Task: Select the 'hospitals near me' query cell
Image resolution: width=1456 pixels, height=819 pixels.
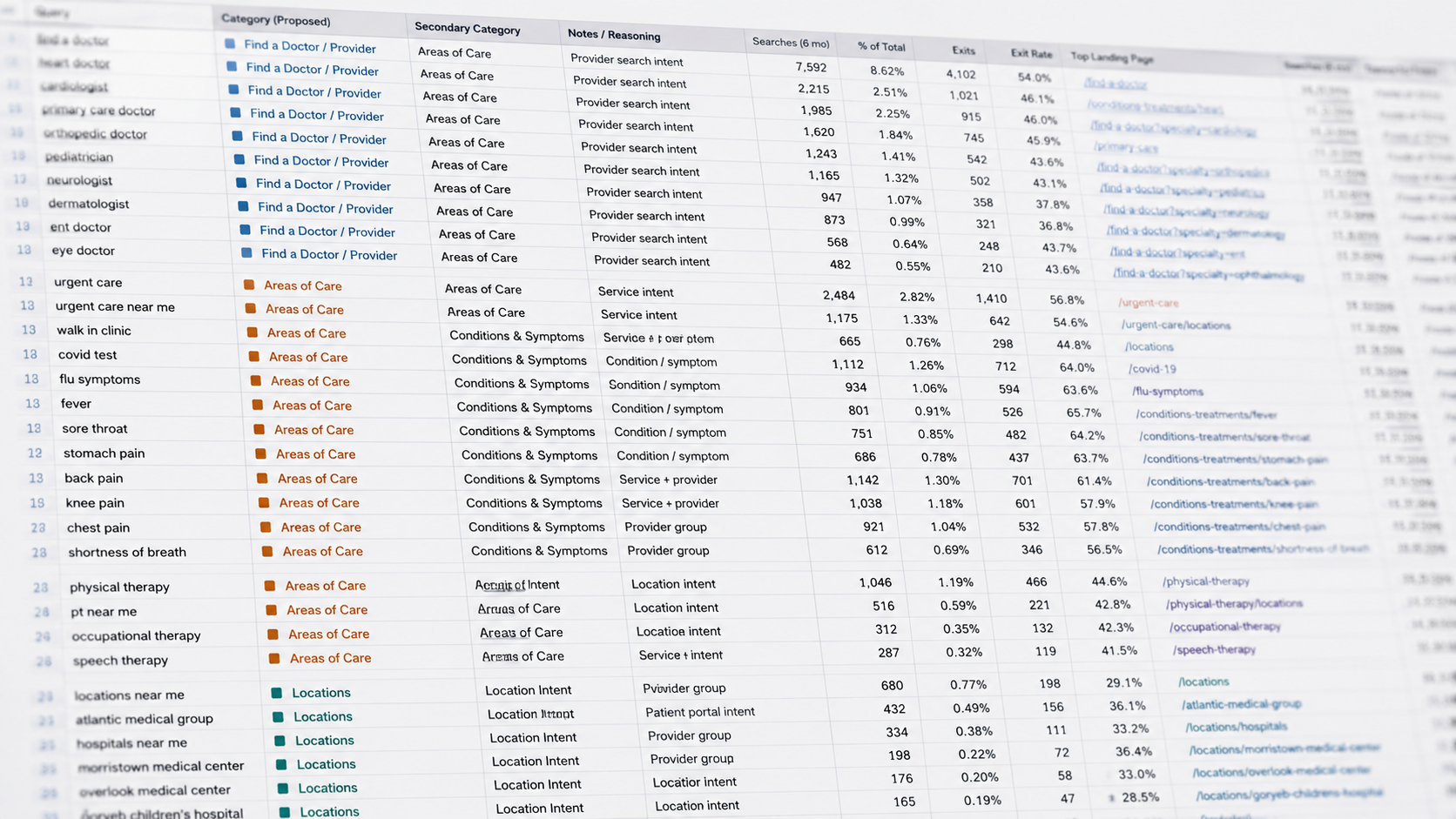Action: [131, 743]
